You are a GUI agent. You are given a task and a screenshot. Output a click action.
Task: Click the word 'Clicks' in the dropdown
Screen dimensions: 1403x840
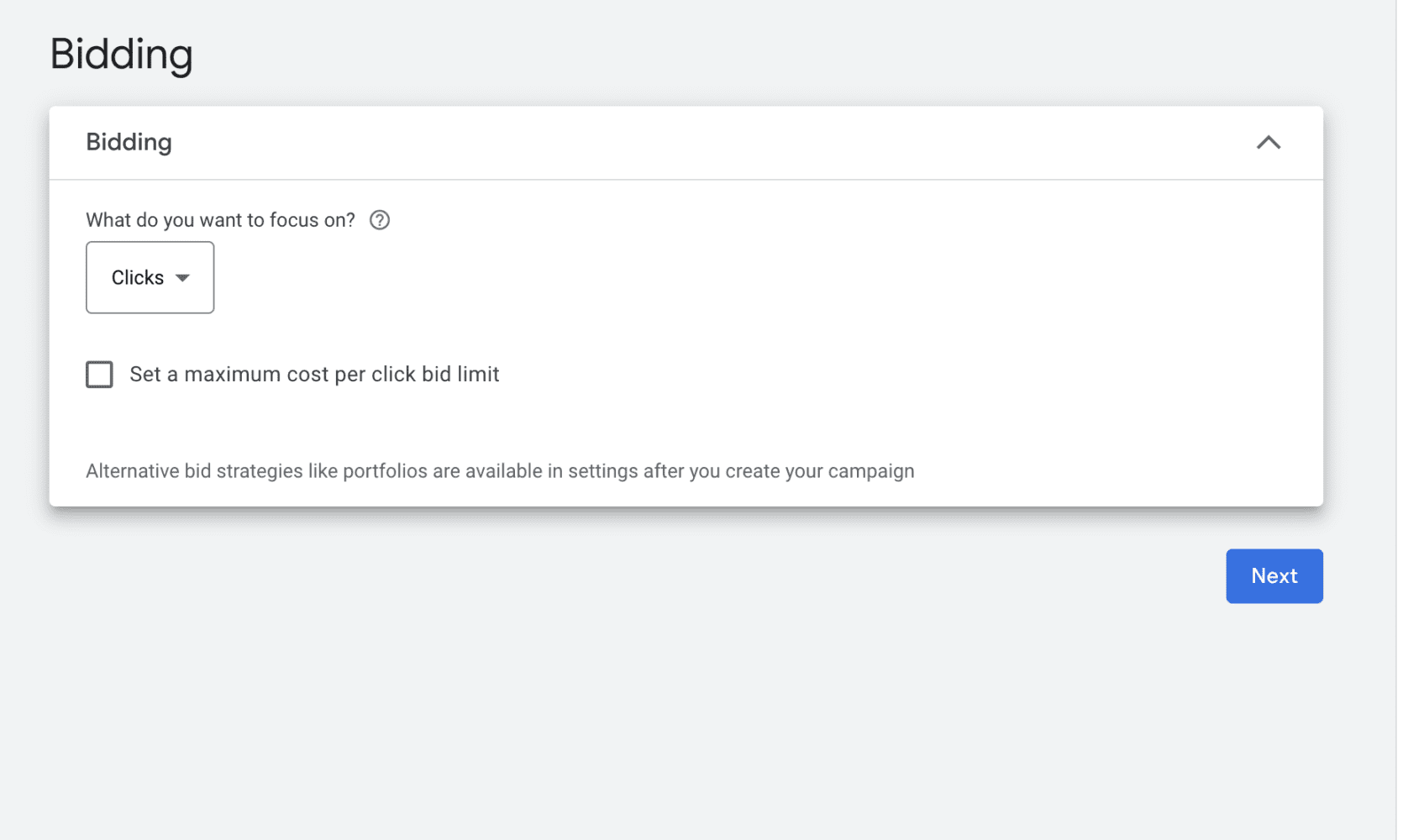137,278
